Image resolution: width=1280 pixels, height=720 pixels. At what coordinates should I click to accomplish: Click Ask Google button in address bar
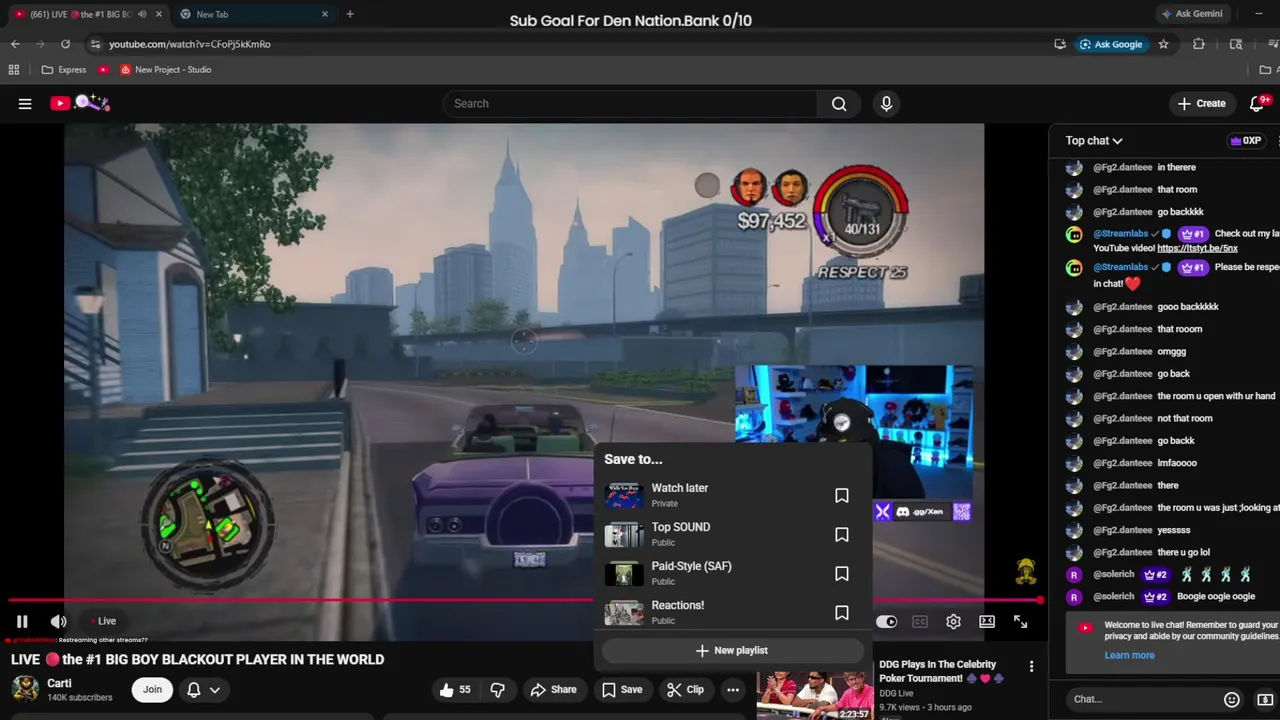click(1111, 44)
